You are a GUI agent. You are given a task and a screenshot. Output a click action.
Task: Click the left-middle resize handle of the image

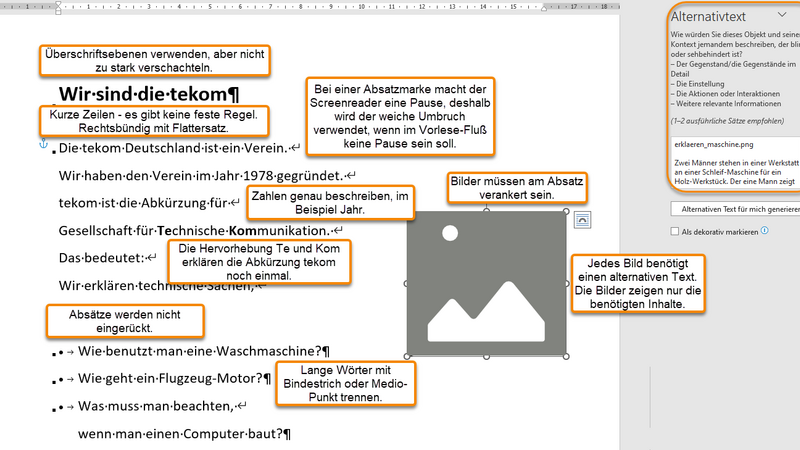(x=406, y=284)
